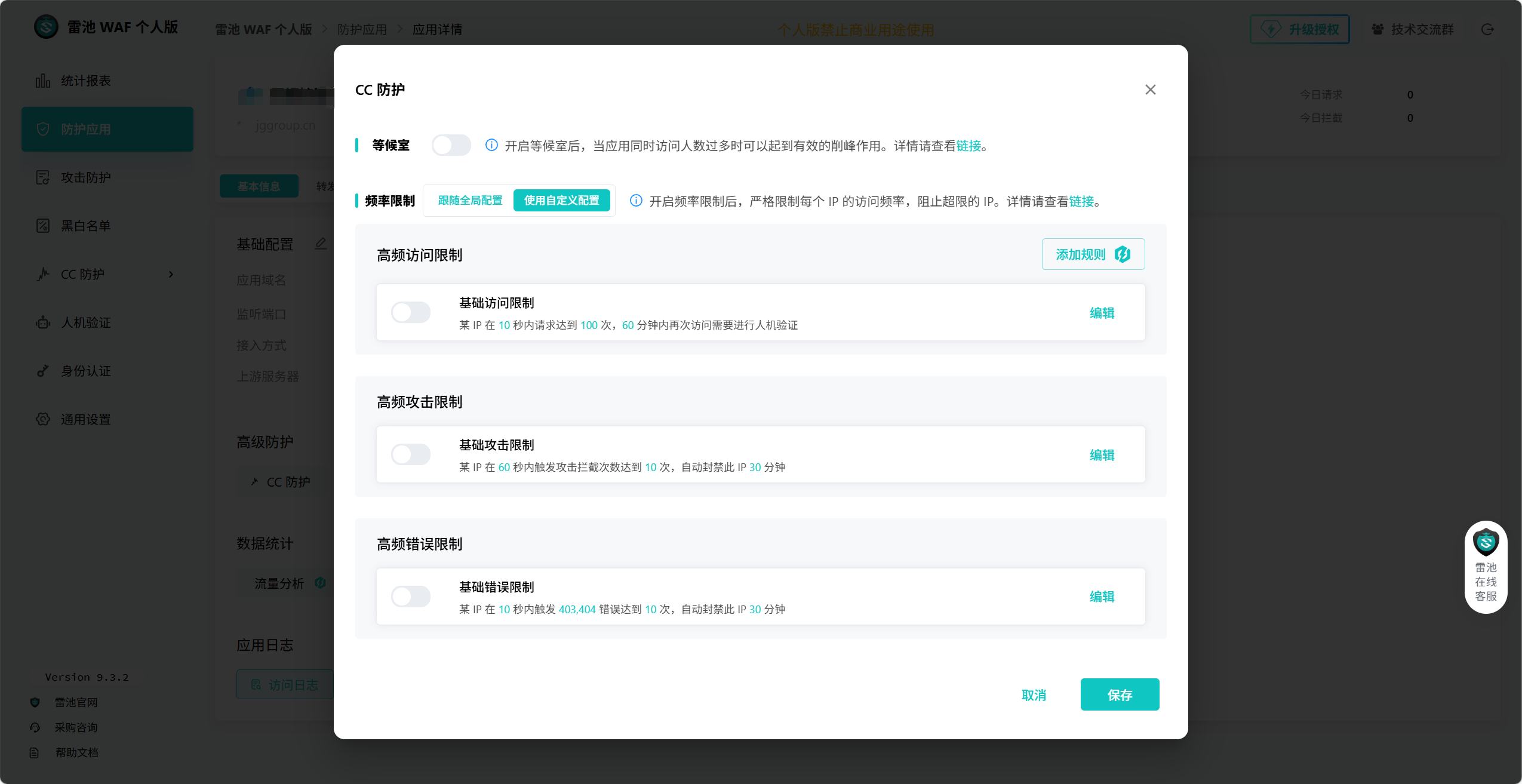Image resolution: width=1522 pixels, height=784 pixels.
Task: Click the logout icon at top right
Action: tap(1487, 29)
